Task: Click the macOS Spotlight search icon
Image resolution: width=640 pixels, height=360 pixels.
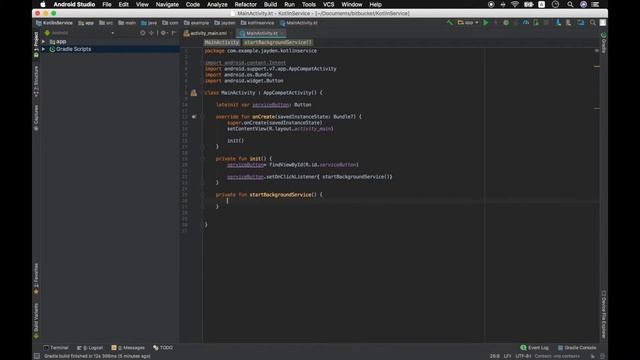Action: (570, 4)
